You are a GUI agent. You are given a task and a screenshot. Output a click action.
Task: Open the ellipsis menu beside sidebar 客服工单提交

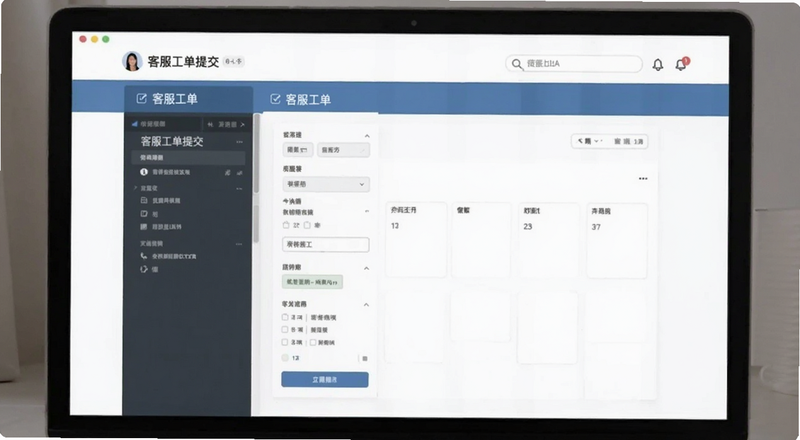(239, 142)
